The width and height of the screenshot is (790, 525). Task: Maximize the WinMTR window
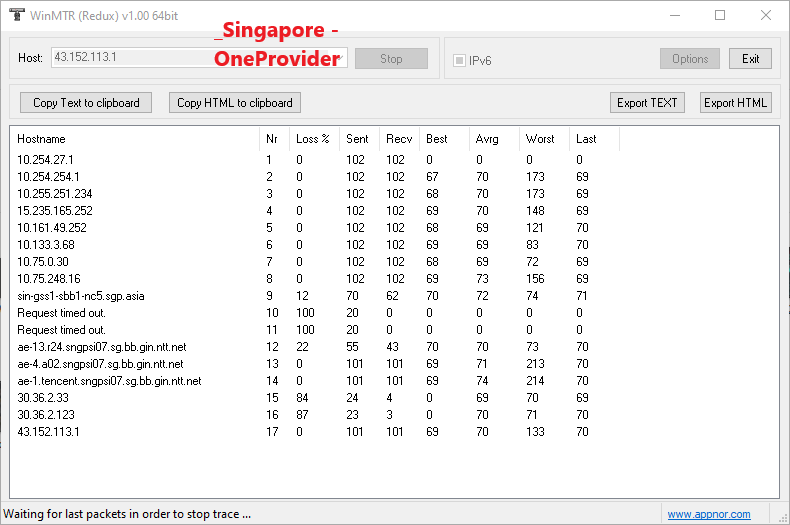[x=720, y=15]
